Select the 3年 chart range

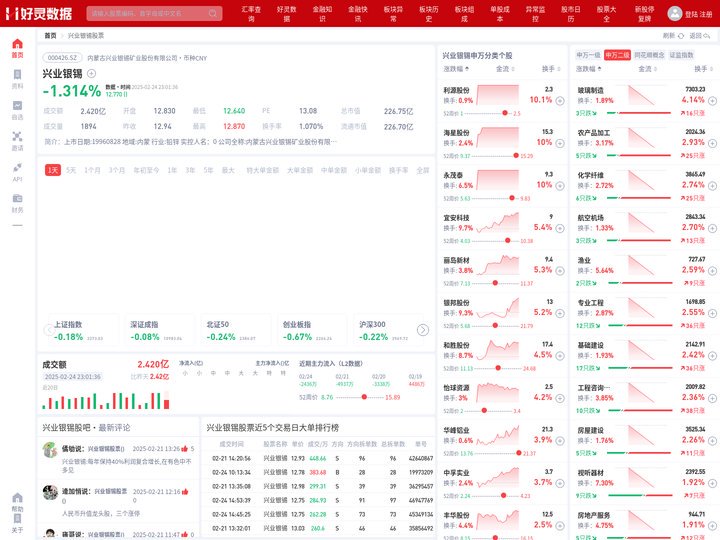coord(190,170)
